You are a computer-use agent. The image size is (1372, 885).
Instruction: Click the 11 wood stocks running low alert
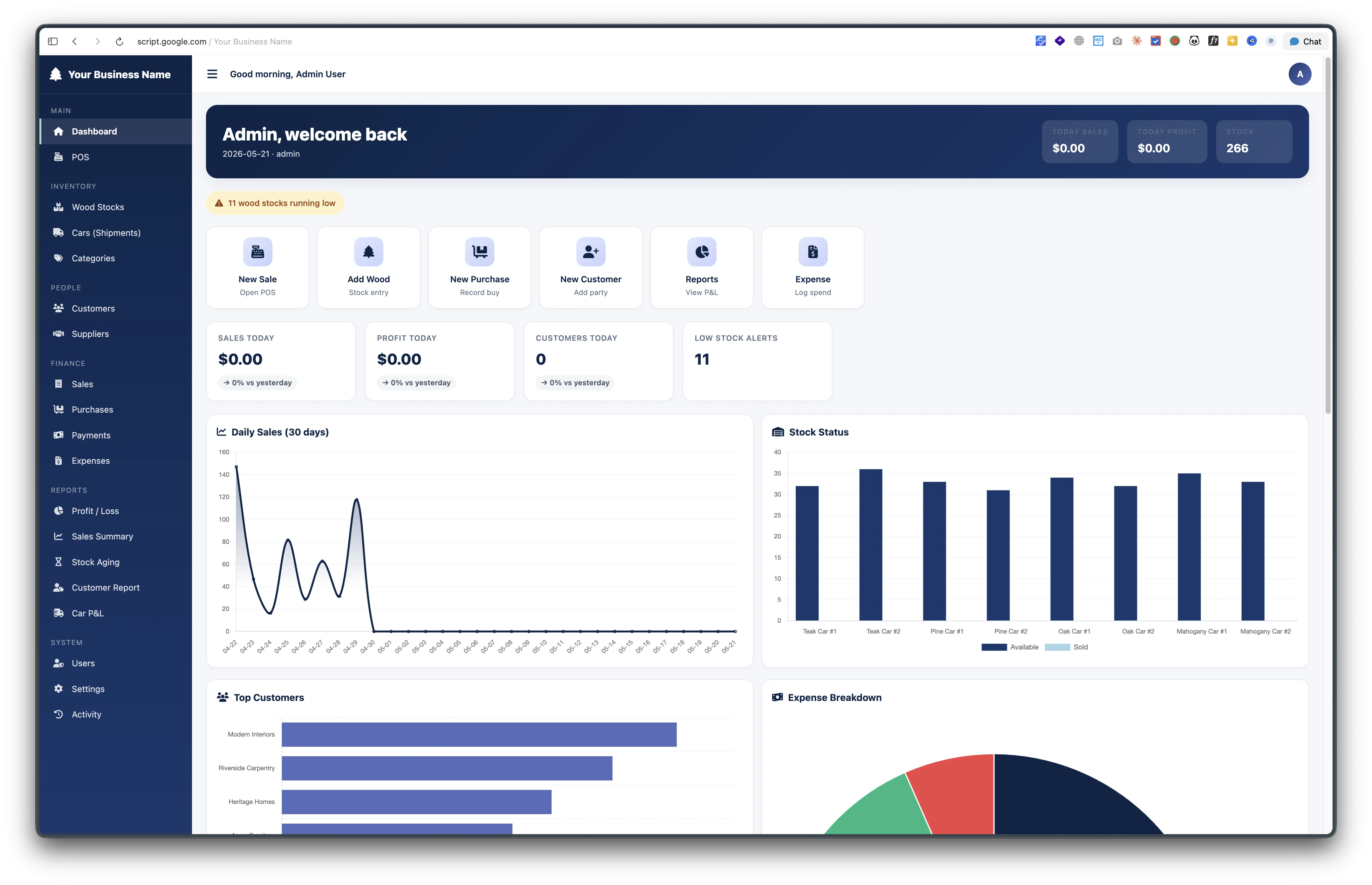click(275, 203)
